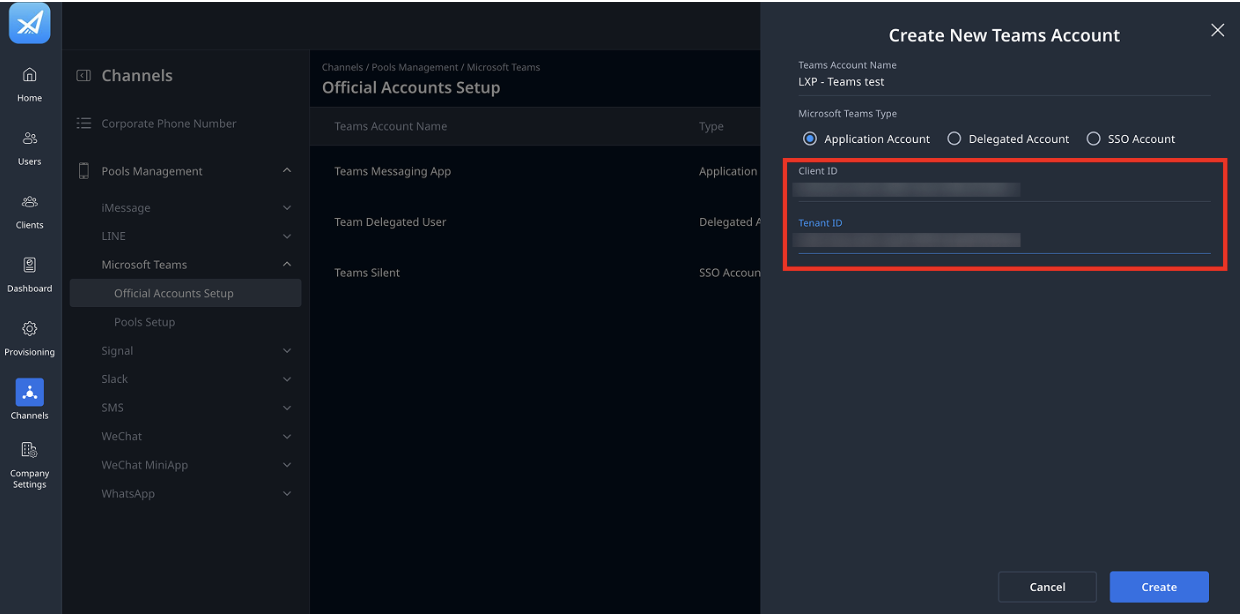
Task: Click the Client ID input field
Action: pyautogui.click(x=1004, y=189)
